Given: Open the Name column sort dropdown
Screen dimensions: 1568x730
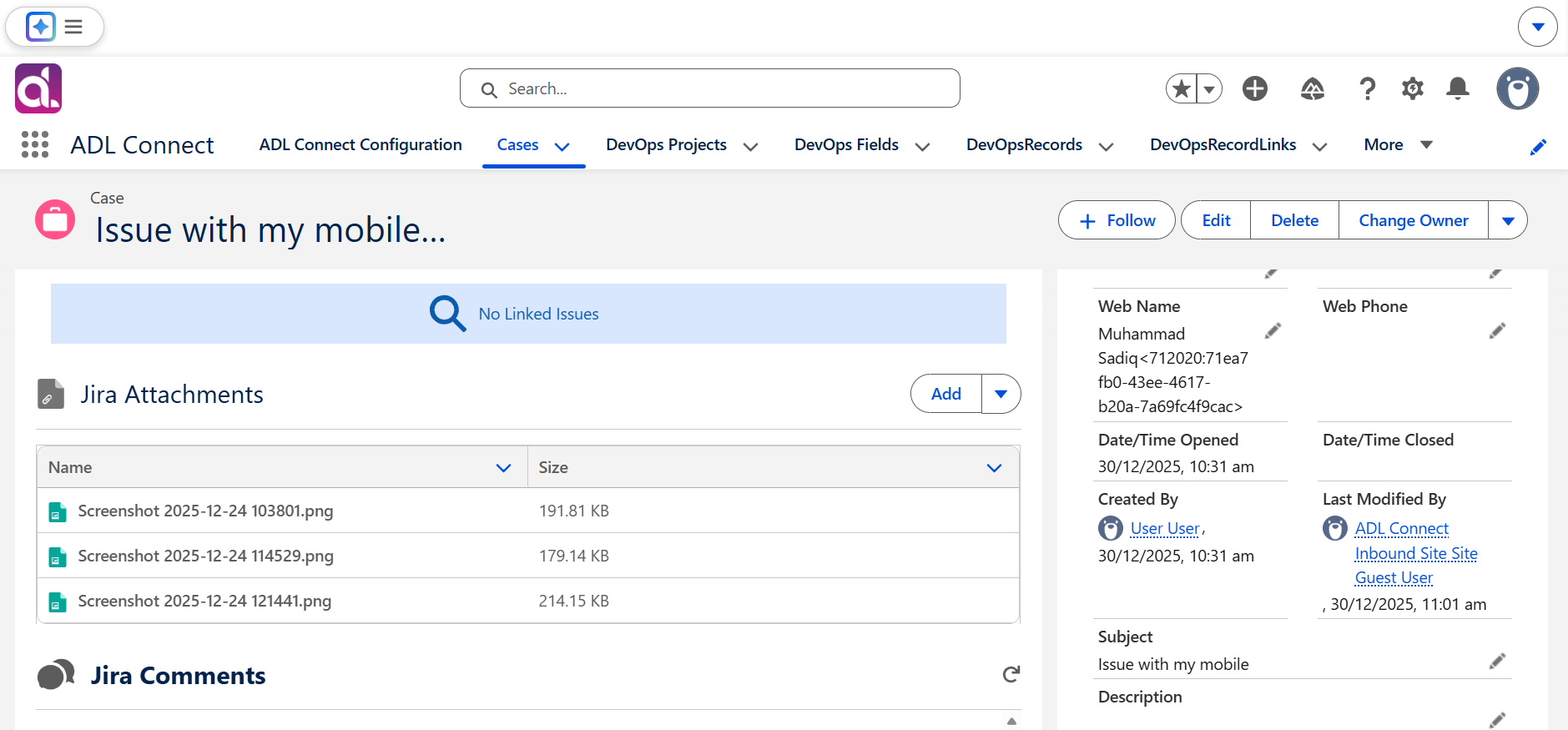Looking at the screenshot, I should [x=503, y=467].
